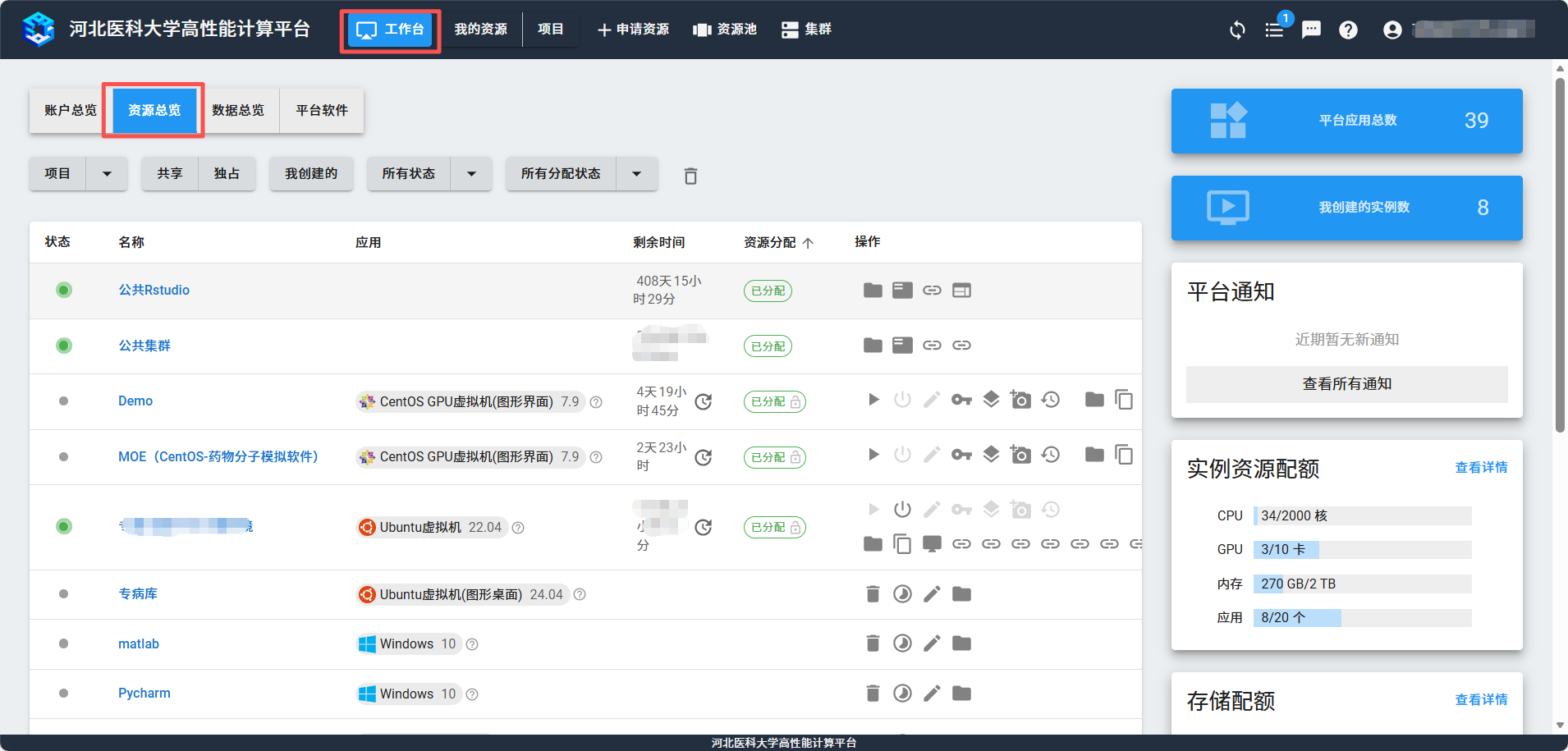
Task: Toggle the 我创建的 filter
Action: (311, 174)
